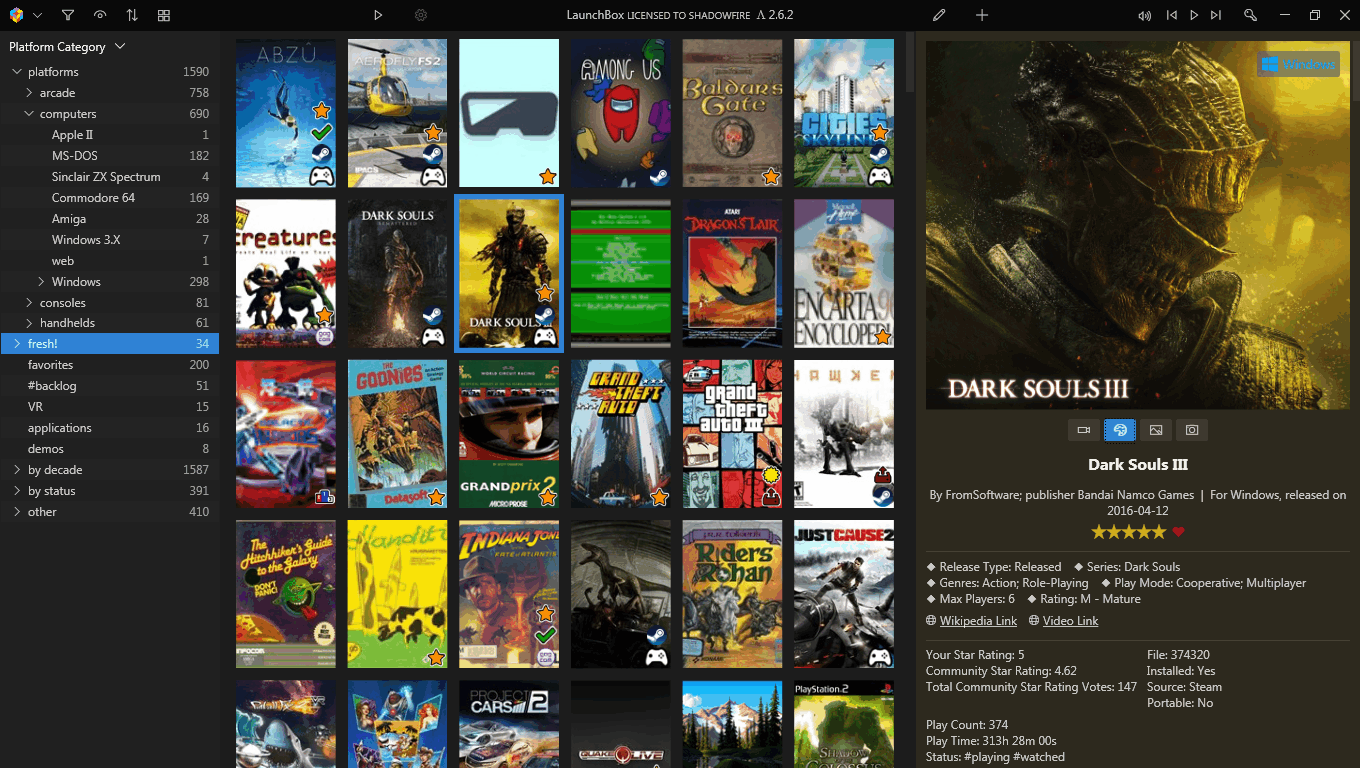The width and height of the screenshot is (1360, 768).
Task: Open the Video Link
Action: point(1070,621)
